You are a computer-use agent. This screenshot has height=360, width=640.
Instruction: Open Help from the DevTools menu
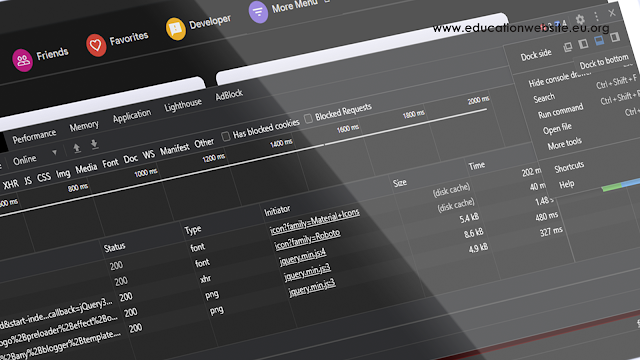[x=567, y=184]
